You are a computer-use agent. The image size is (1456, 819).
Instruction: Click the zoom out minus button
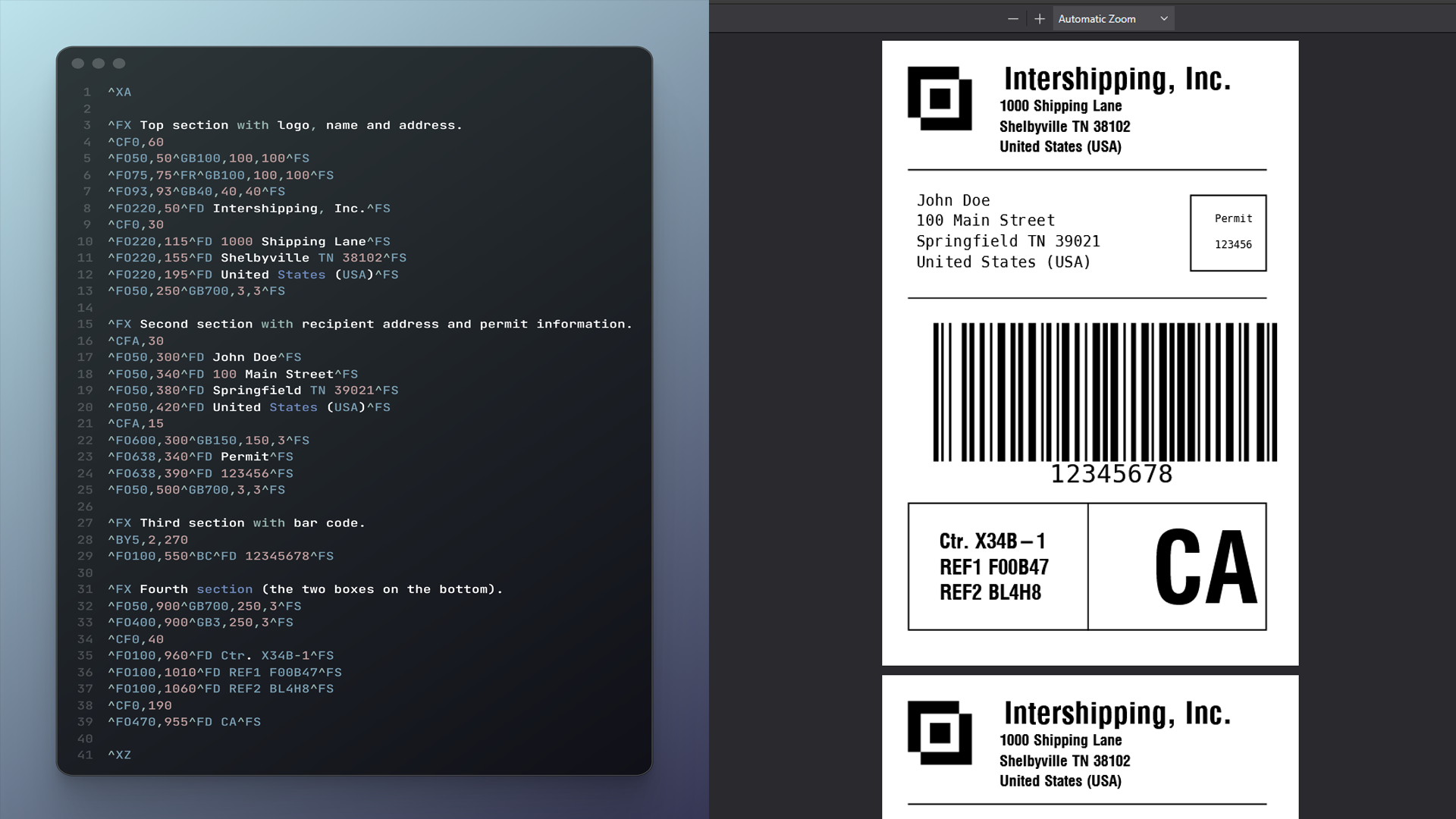tap(1012, 19)
